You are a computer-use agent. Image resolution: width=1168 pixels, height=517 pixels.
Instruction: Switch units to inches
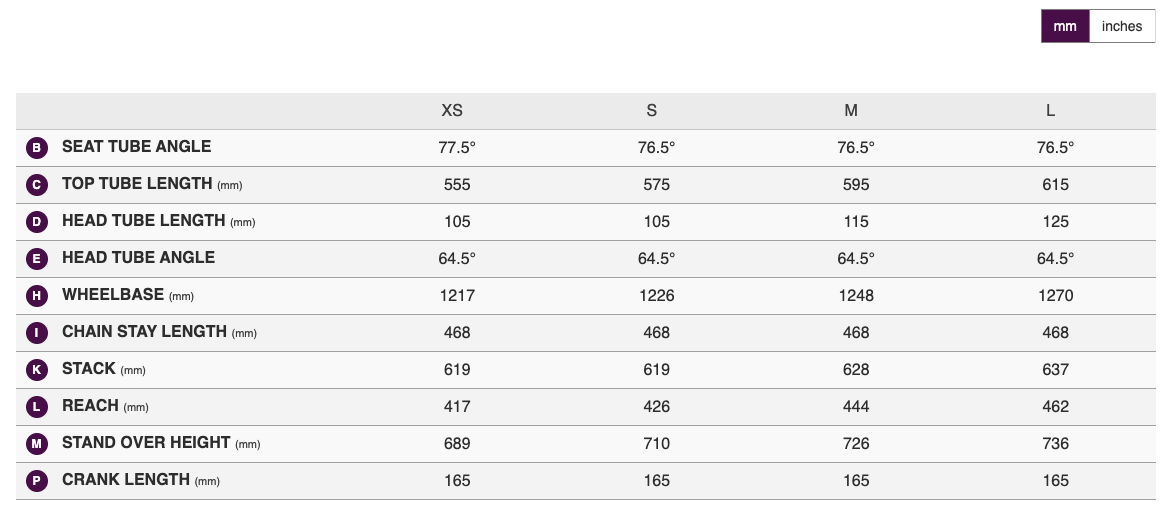[x=1121, y=27]
